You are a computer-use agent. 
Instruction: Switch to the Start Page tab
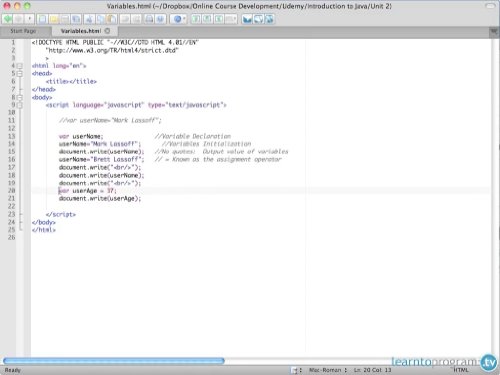pos(23,31)
